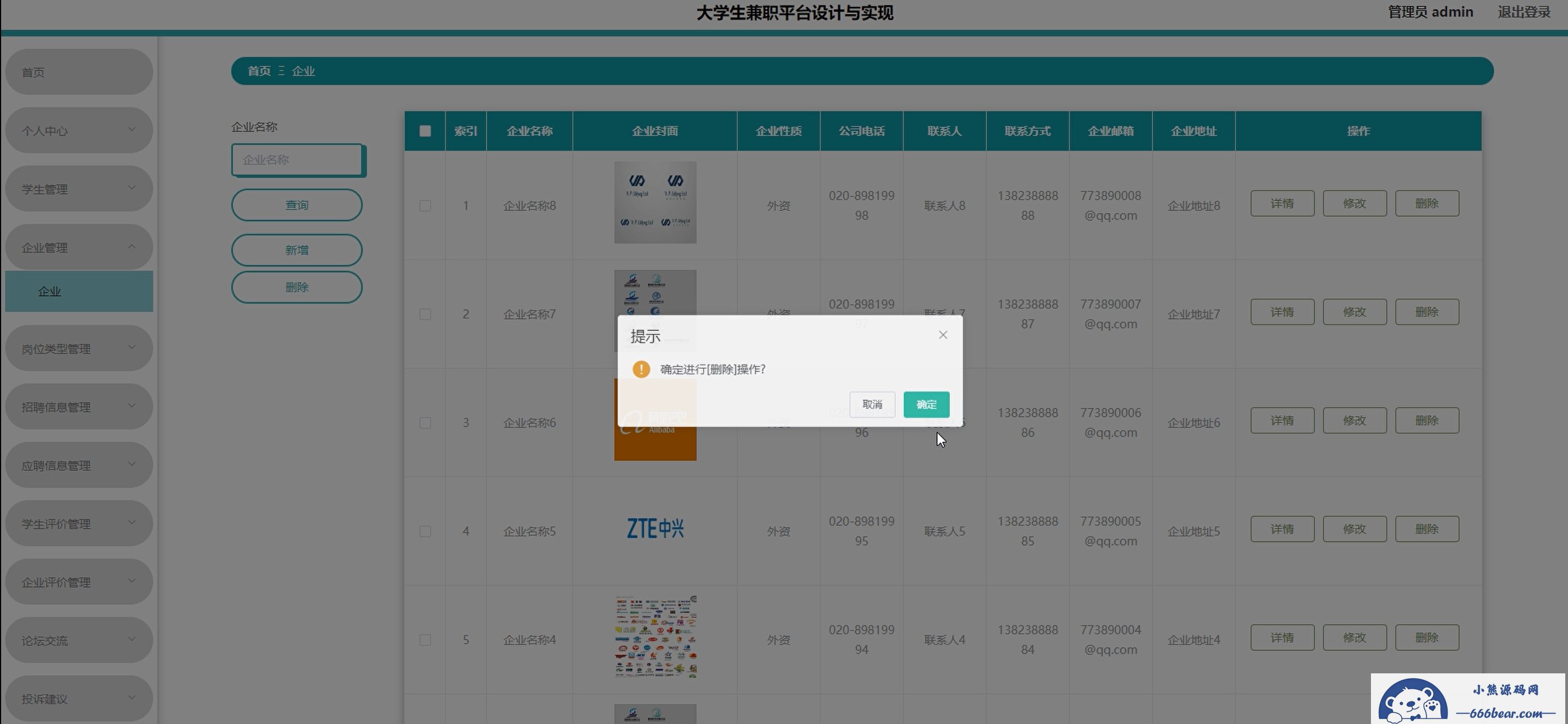Open 详情 for 企业名称7

(1282, 312)
